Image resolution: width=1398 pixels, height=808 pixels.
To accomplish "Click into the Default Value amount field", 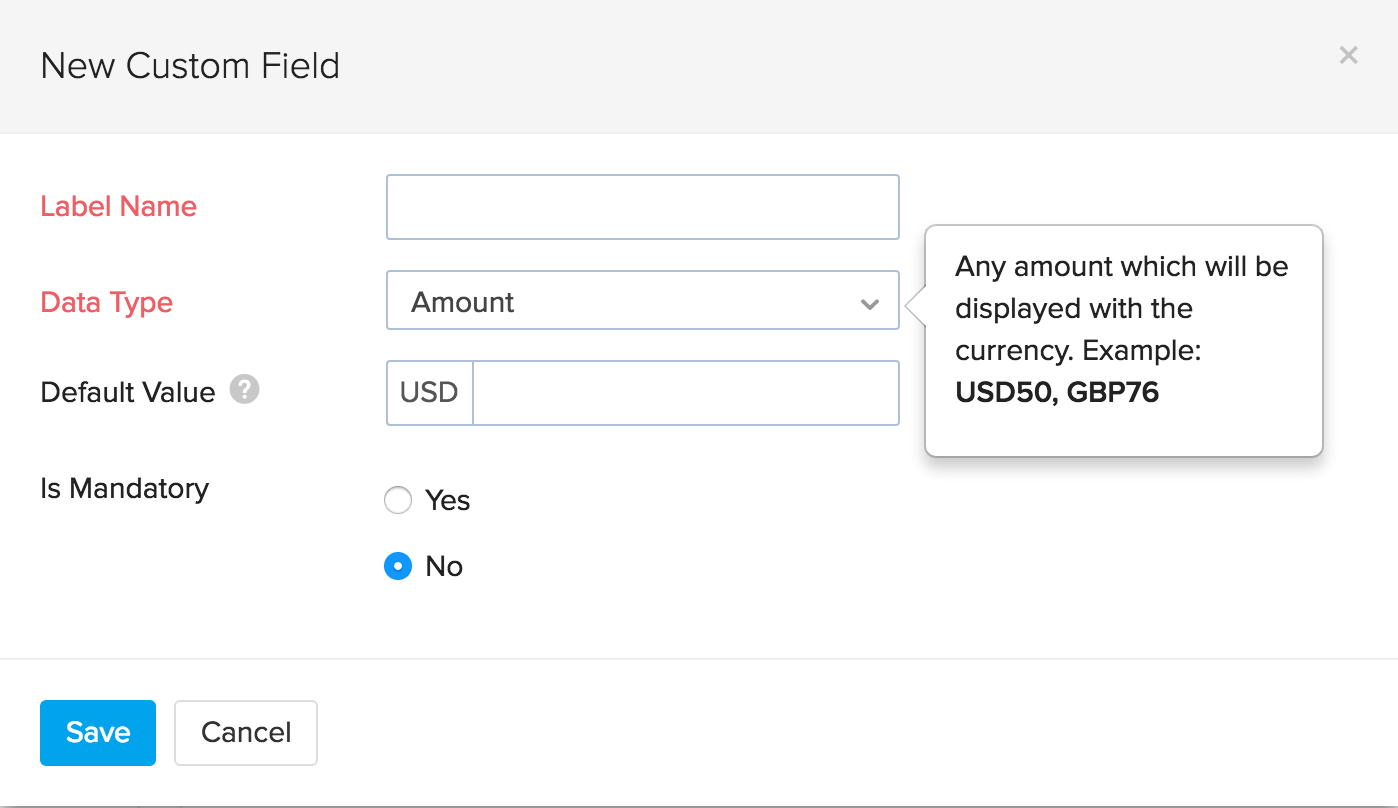I will click(x=685, y=392).
